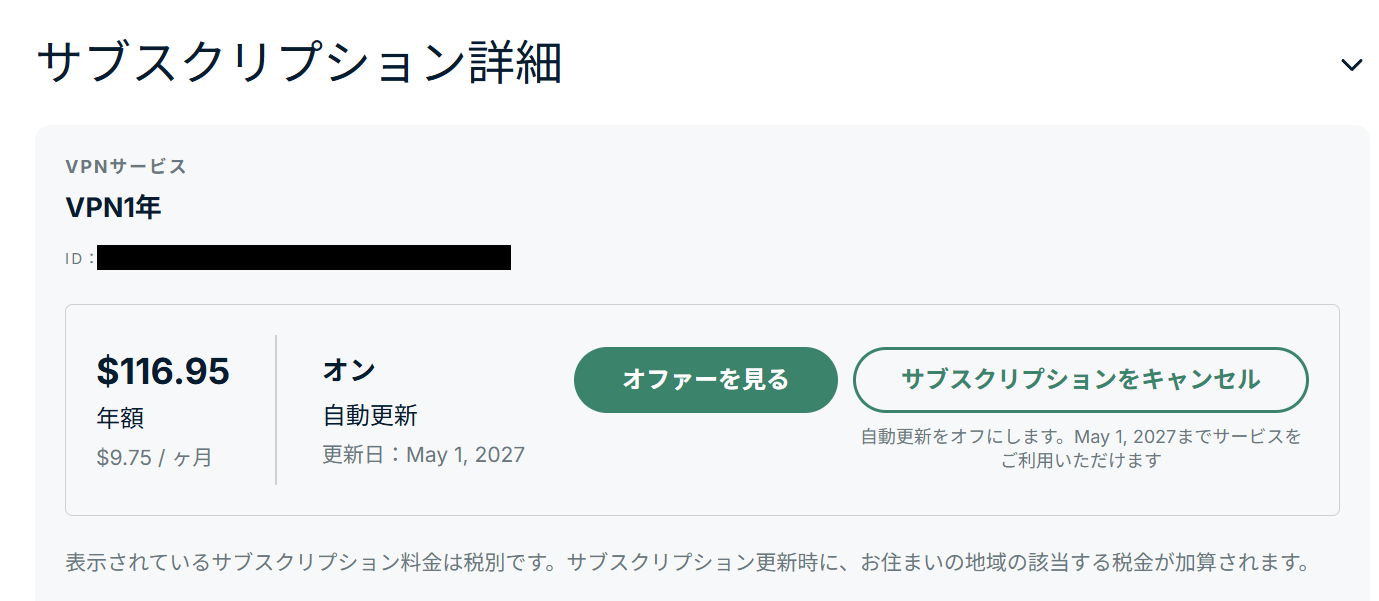This screenshot has height=601, width=1379.
Task: Select the VPN1年 plan title
Action: pyautogui.click(x=113, y=207)
